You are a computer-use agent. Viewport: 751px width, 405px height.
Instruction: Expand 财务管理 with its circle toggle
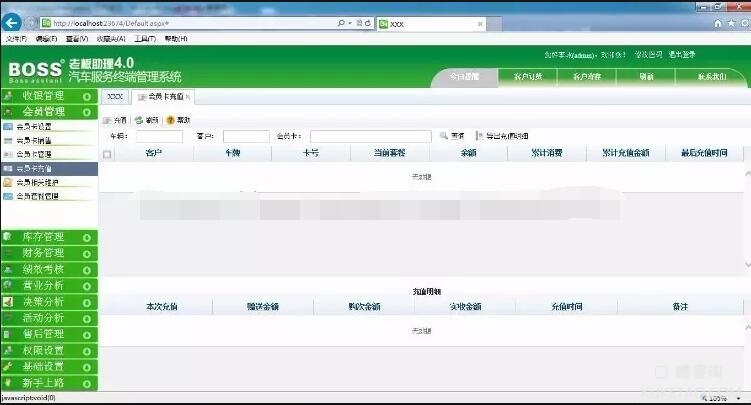click(x=87, y=254)
